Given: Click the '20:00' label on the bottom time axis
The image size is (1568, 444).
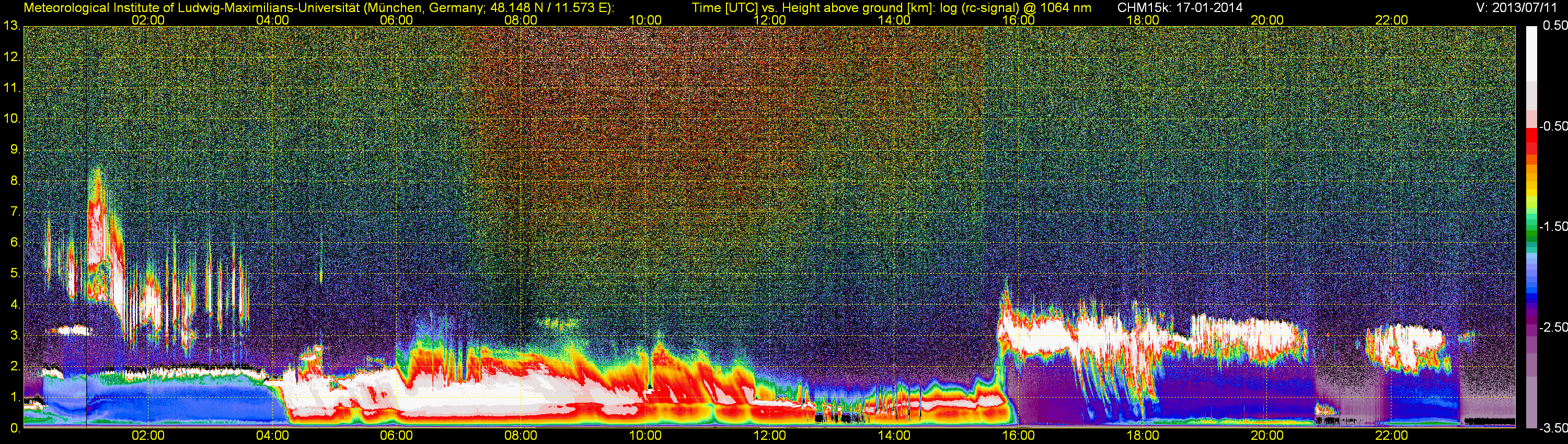Looking at the screenshot, I should coord(1267,436).
